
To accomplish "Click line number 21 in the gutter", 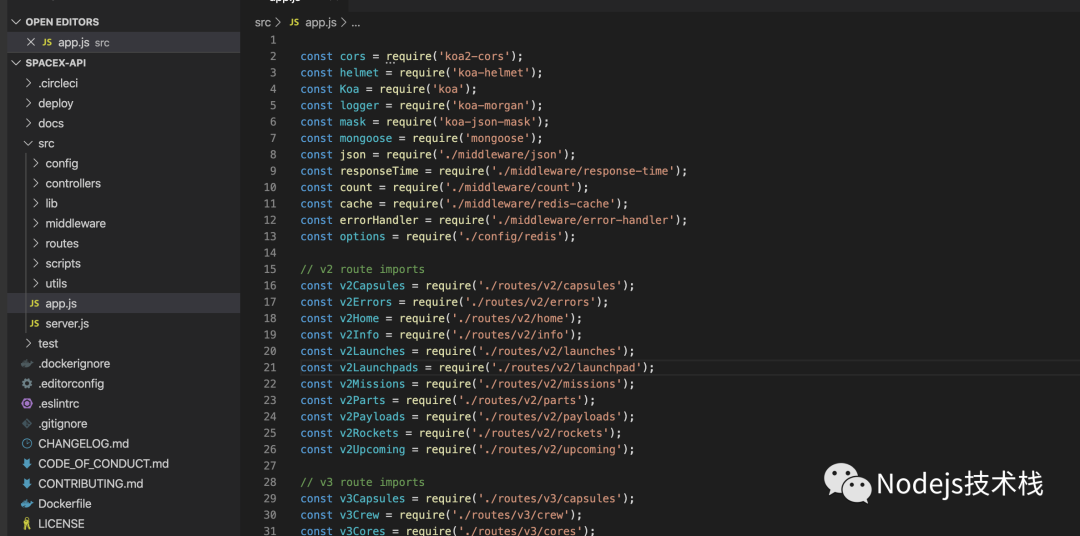I will coord(269,367).
